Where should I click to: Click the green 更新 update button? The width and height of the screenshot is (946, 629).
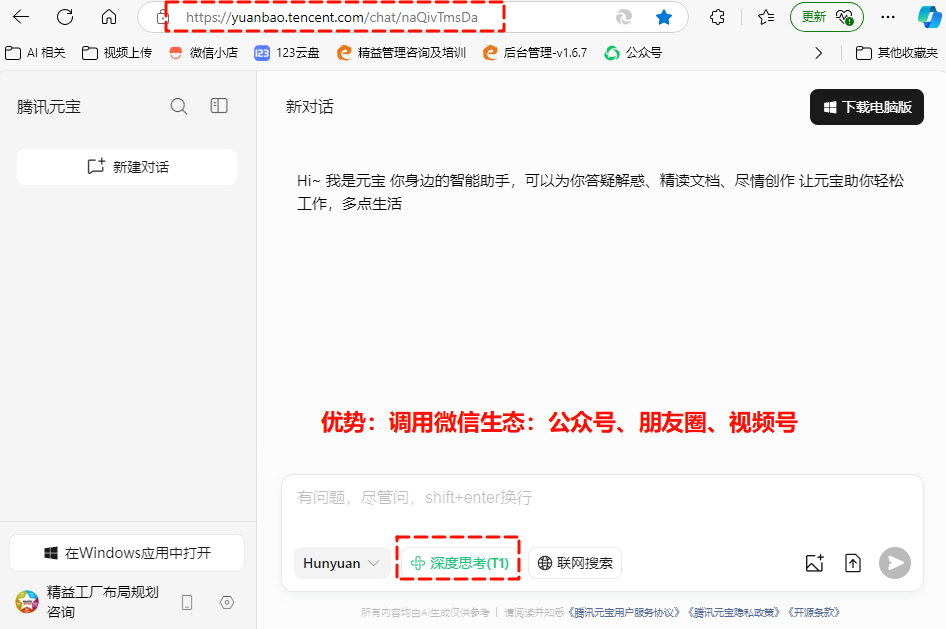click(x=827, y=17)
